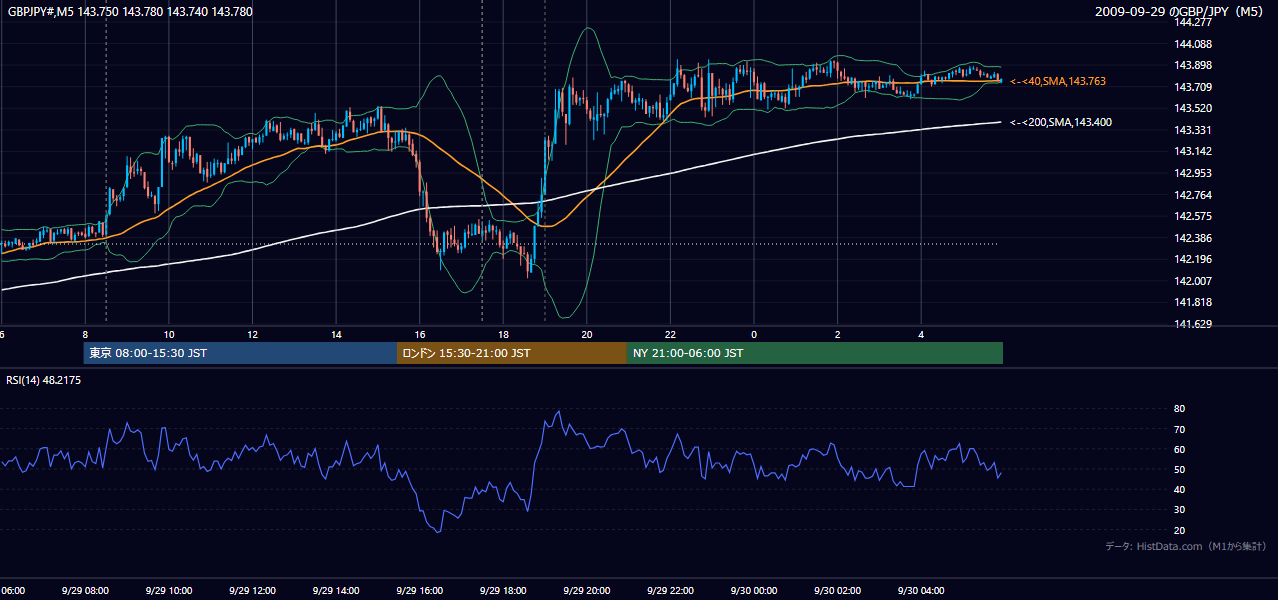This screenshot has width=1278, height=600.
Task: Click RSI scale value 20
Action: click(x=1180, y=530)
